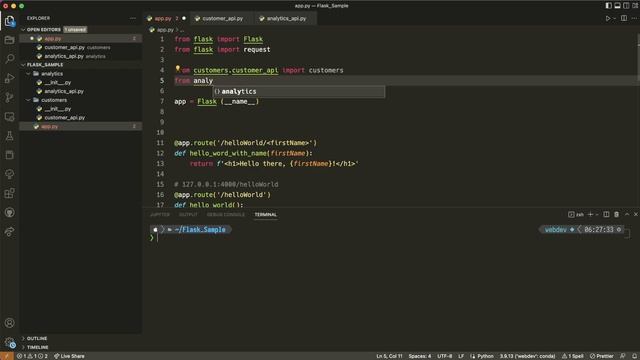Open the Accounts menu icon

9,323
